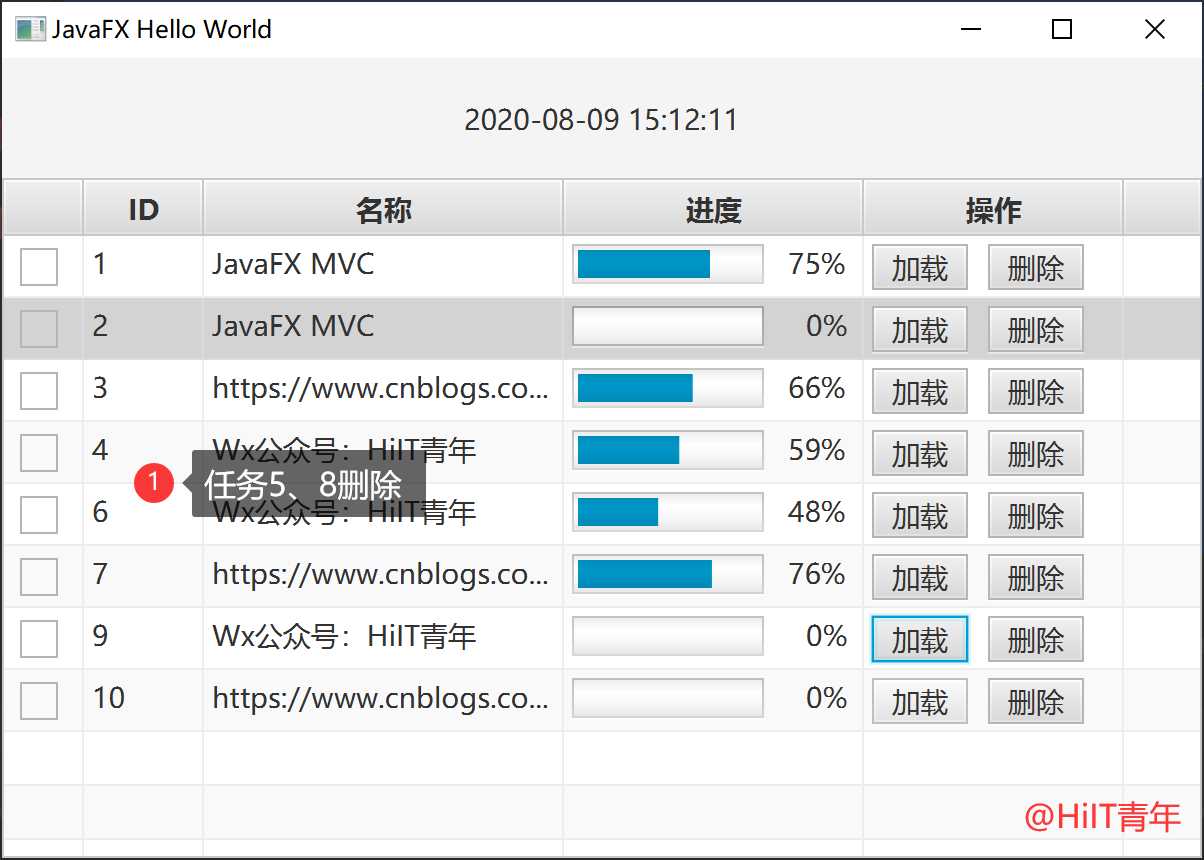Screen dimensions: 1204x860
Task: Click the 进度 column header
Action: (x=713, y=209)
